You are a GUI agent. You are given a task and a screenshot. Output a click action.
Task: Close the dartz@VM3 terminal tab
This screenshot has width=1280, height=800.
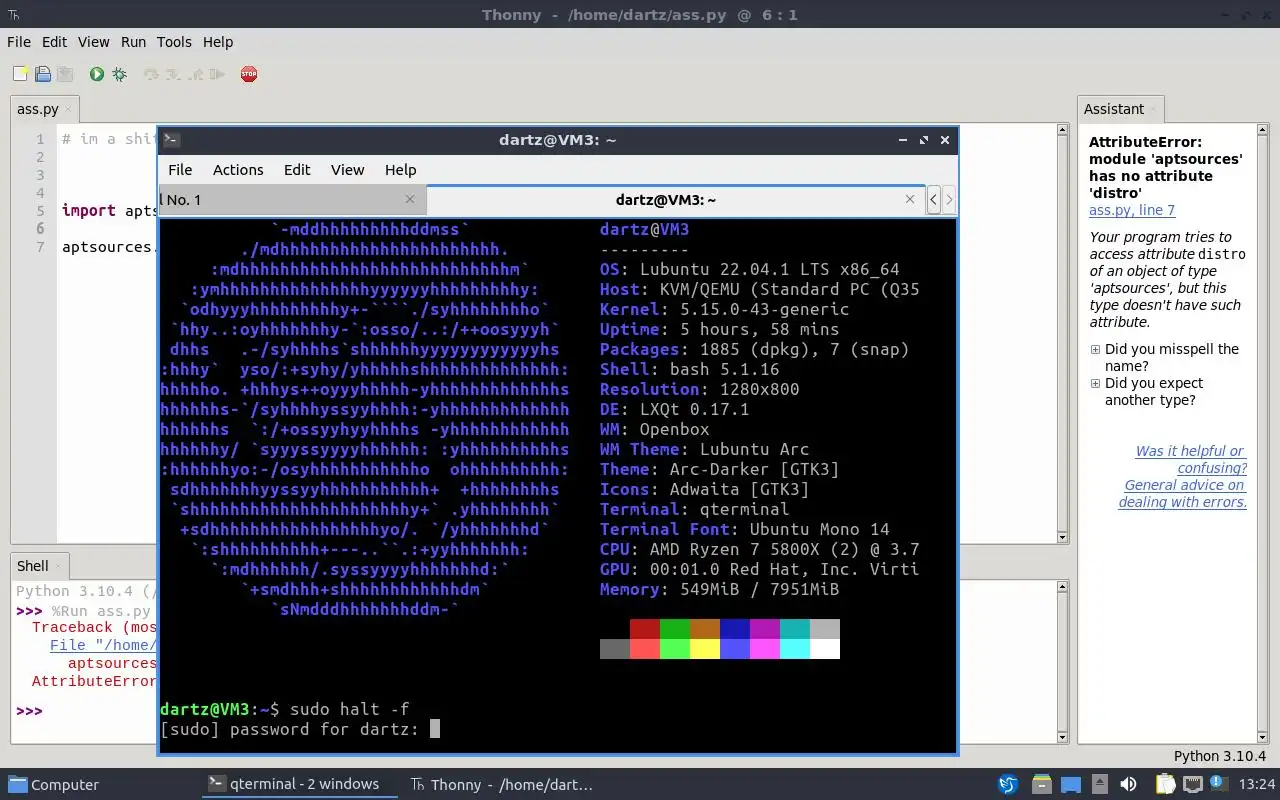click(909, 199)
